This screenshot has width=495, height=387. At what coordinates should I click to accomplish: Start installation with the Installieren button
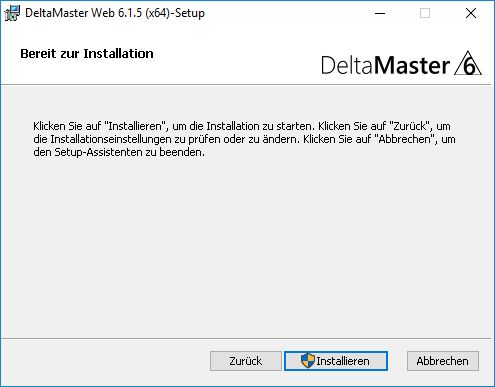pyautogui.click(x=336, y=361)
